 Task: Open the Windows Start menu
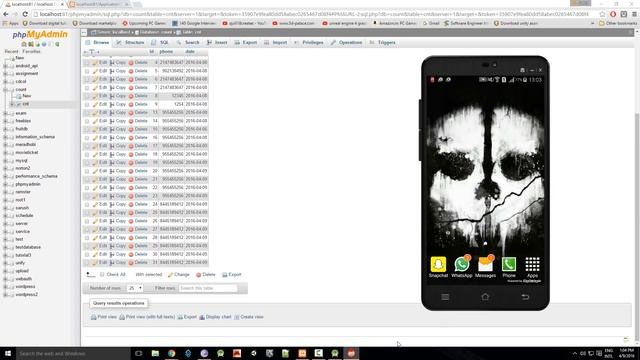coord(7,353)
